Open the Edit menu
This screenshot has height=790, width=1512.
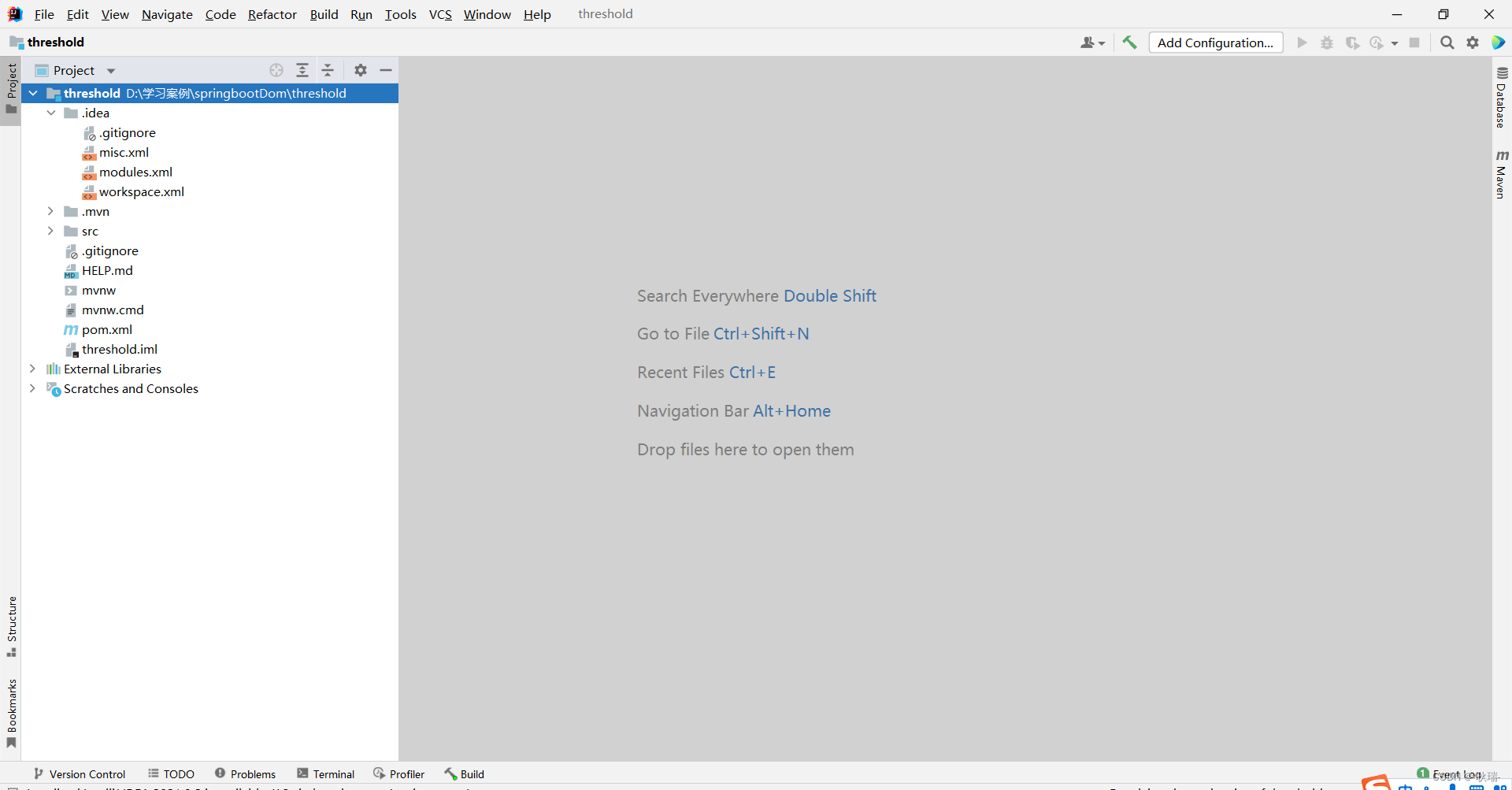point(77,14)
